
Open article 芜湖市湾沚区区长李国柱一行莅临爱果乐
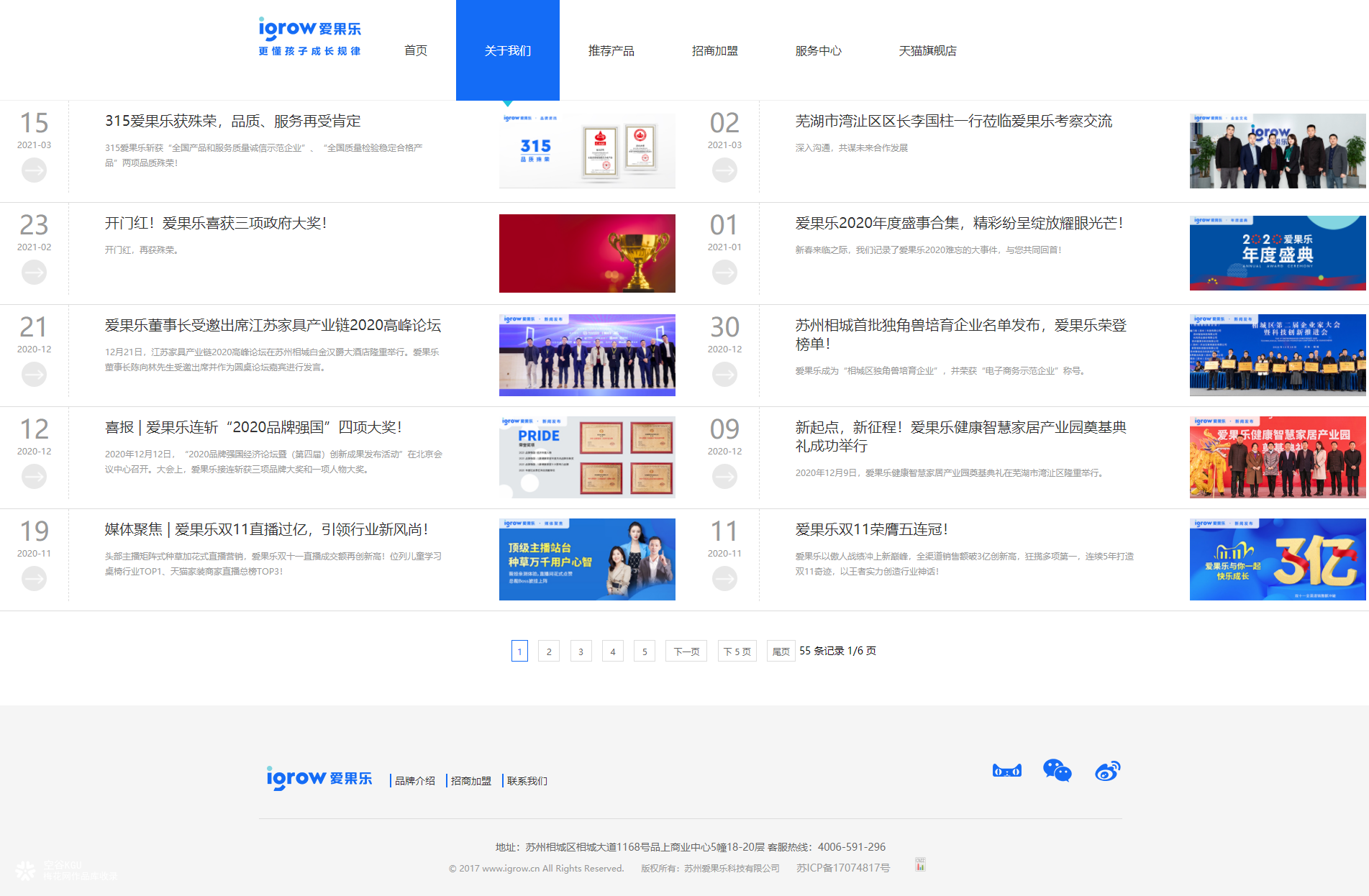954,121
